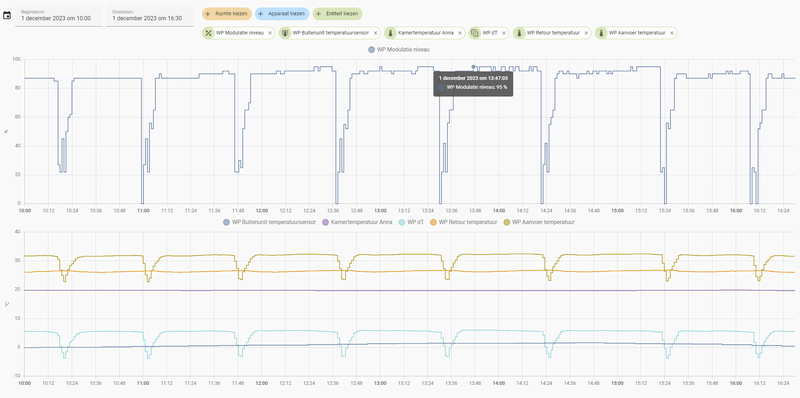Toggle WP Modulatie niveau legend in upper chart
This screenshot has height=398, width=800.
click(x=398, y=50)
